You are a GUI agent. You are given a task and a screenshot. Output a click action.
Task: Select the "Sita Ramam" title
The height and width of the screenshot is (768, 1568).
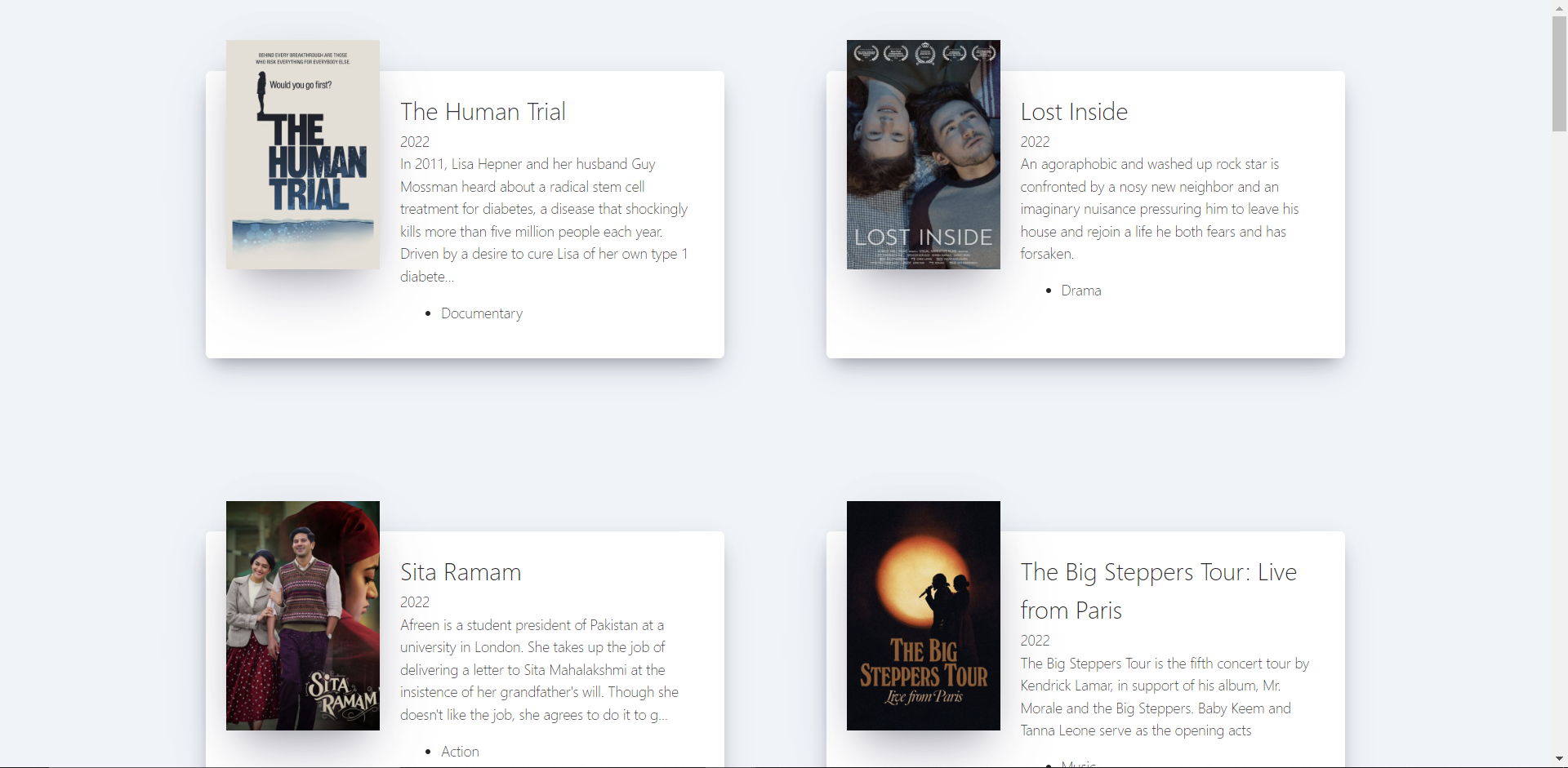click(x=460, y=572)
